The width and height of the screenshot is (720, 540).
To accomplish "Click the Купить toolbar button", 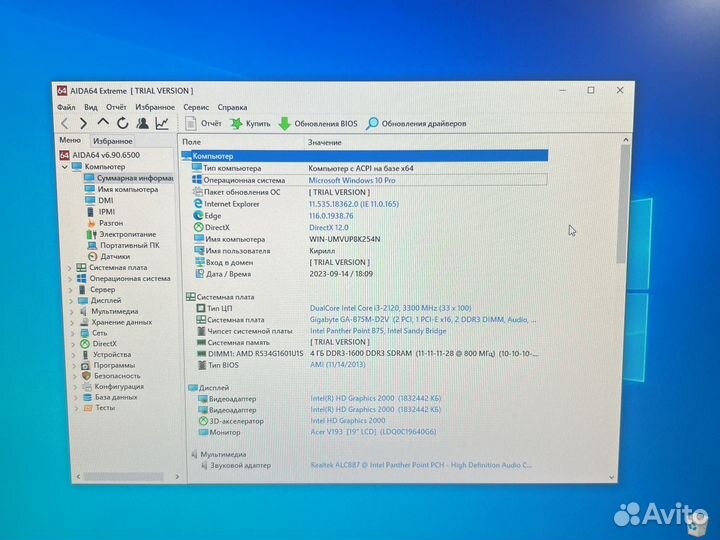I will 250,123.
